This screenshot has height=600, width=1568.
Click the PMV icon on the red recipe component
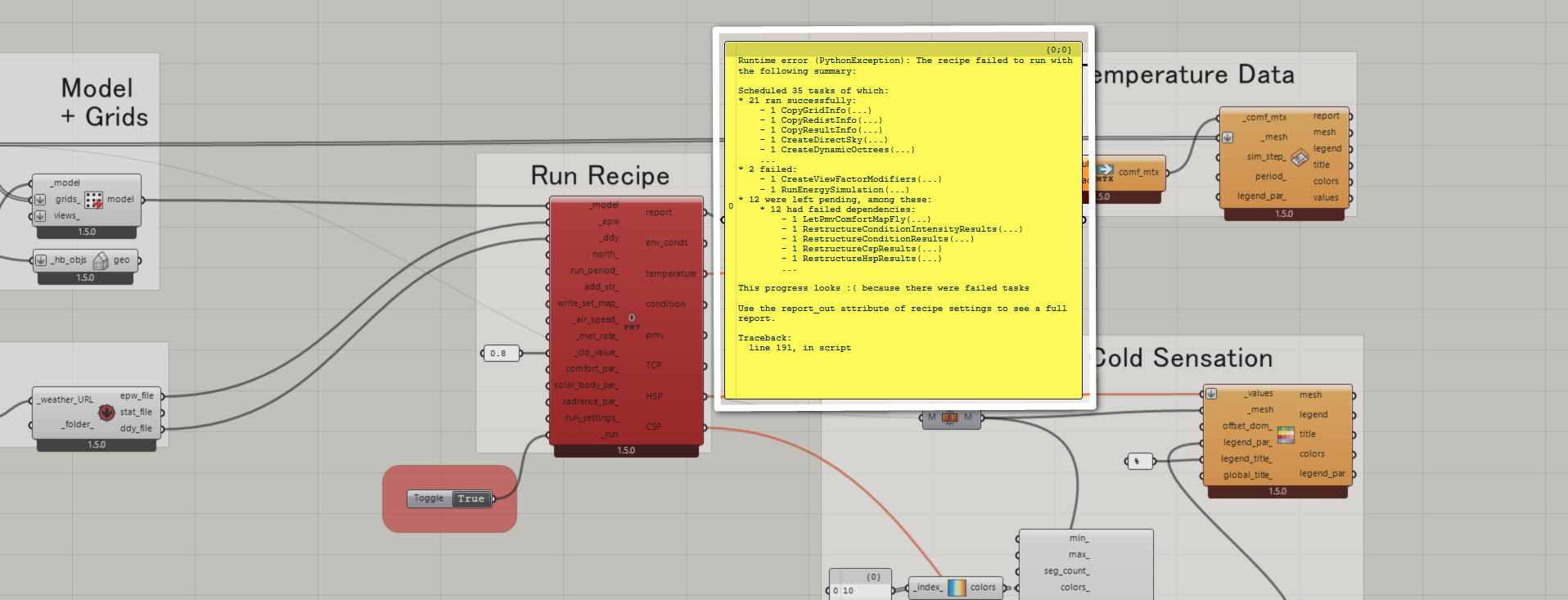coord(632,321)
